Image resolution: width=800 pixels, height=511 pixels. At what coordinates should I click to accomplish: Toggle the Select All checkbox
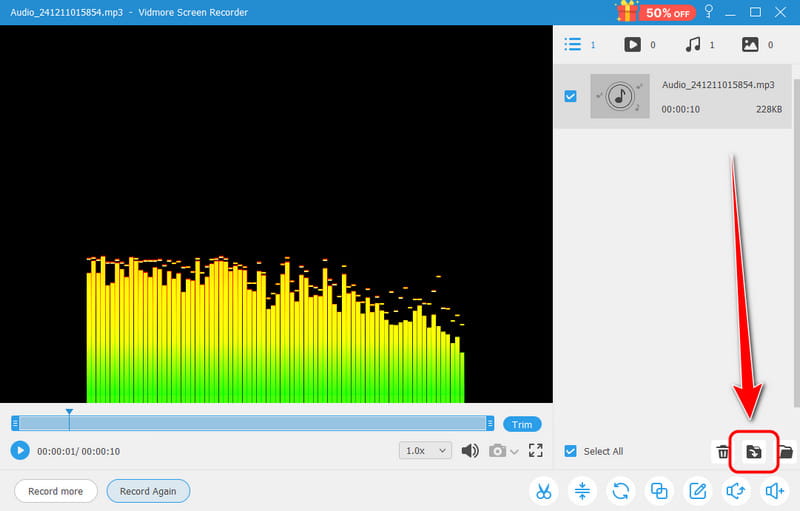point(570,451)
